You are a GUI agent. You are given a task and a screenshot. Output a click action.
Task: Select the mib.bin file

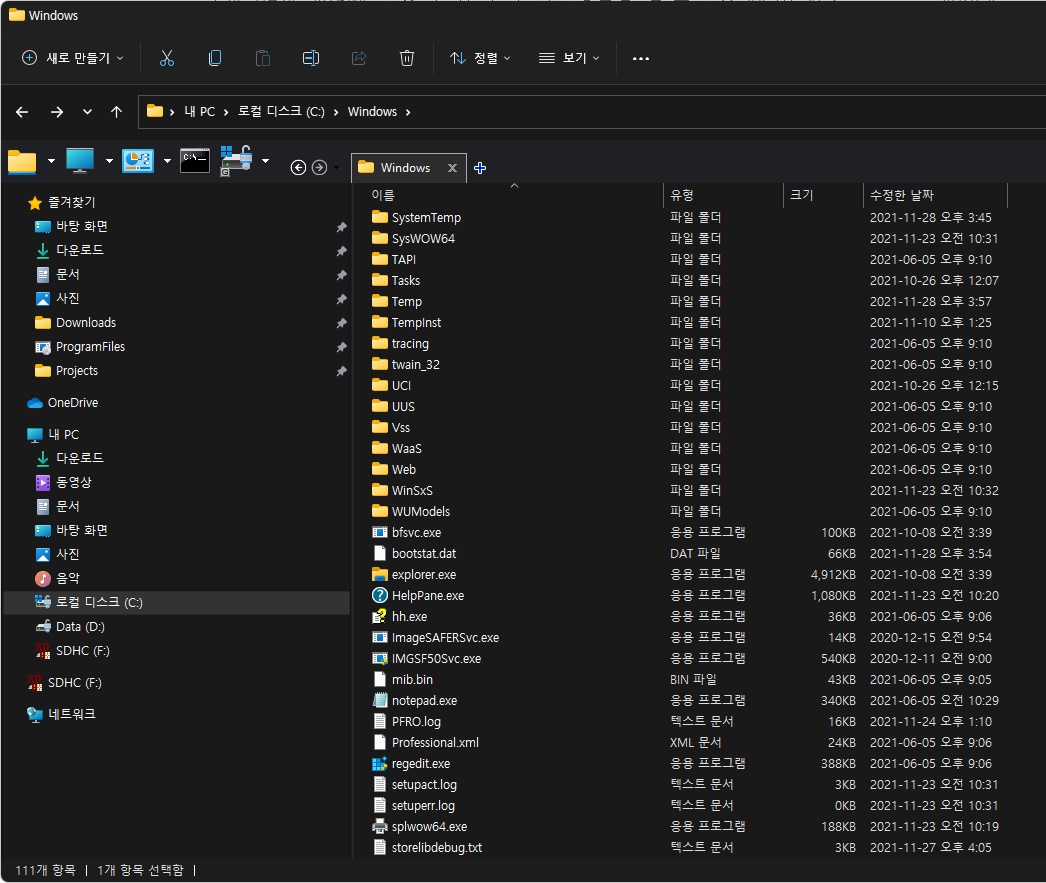click(412, 680)
